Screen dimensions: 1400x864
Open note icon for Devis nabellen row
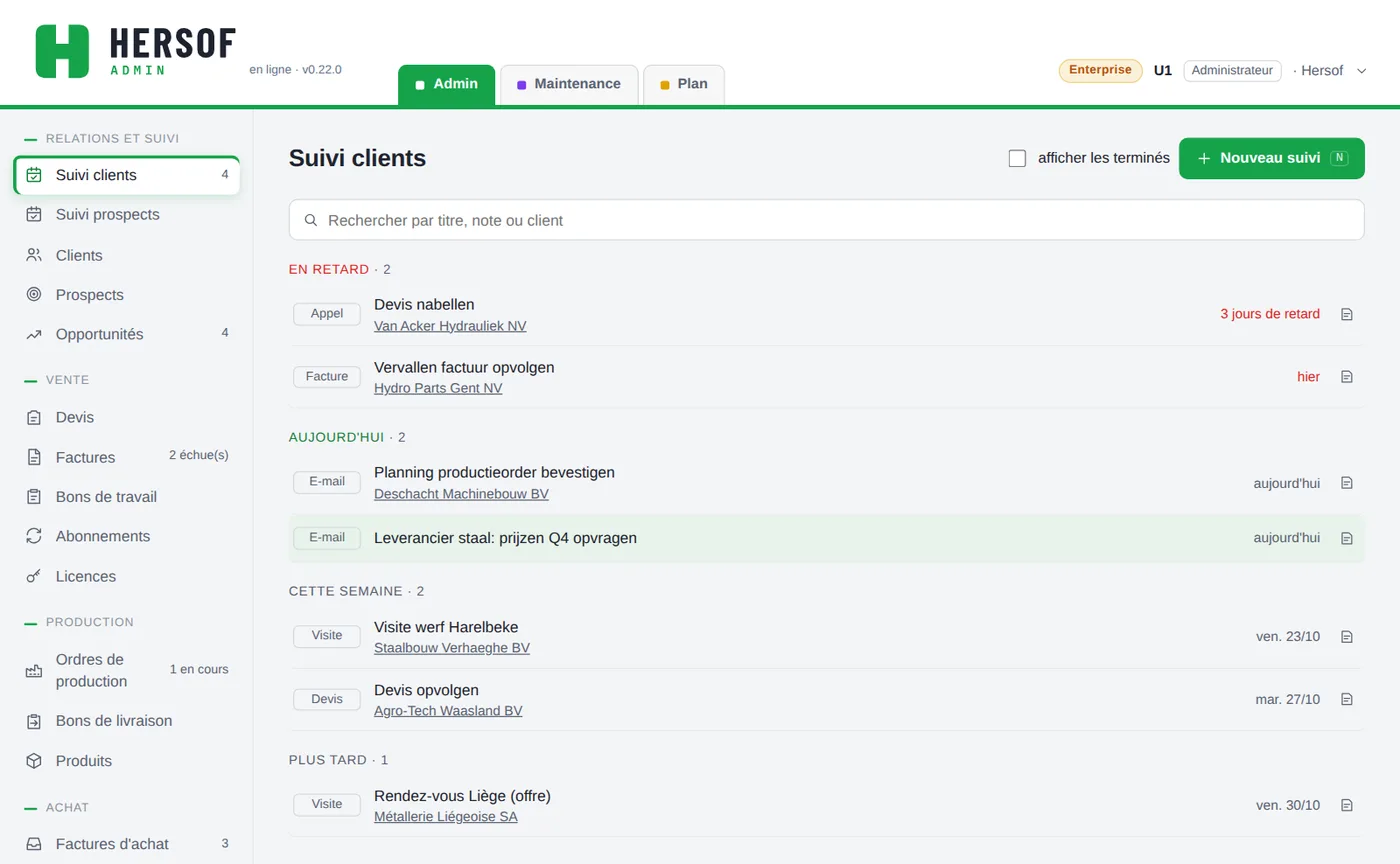(x=1347, y=314)
